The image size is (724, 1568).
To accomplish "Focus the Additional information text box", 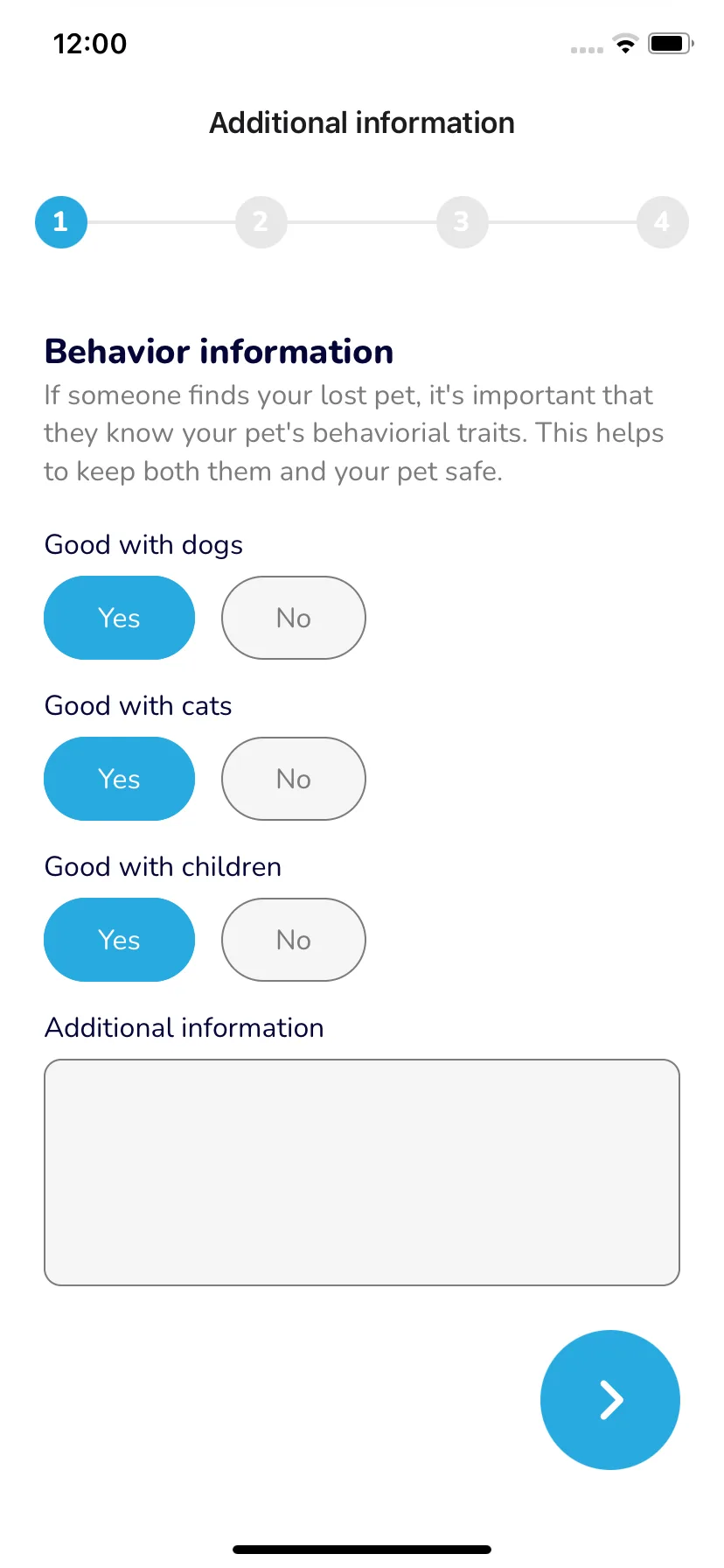I will click(362, 1172).
